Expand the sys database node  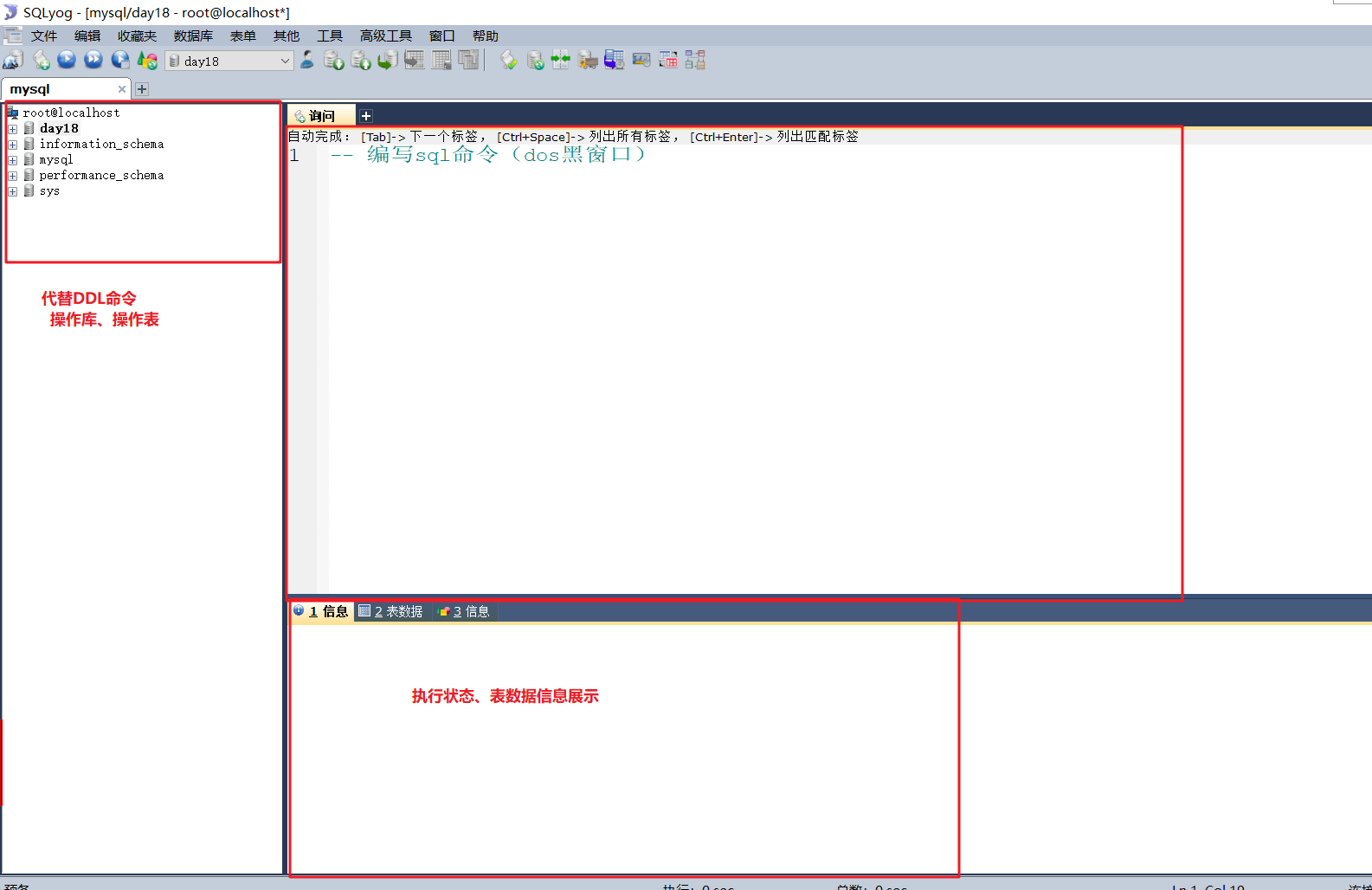click(13, 191)
